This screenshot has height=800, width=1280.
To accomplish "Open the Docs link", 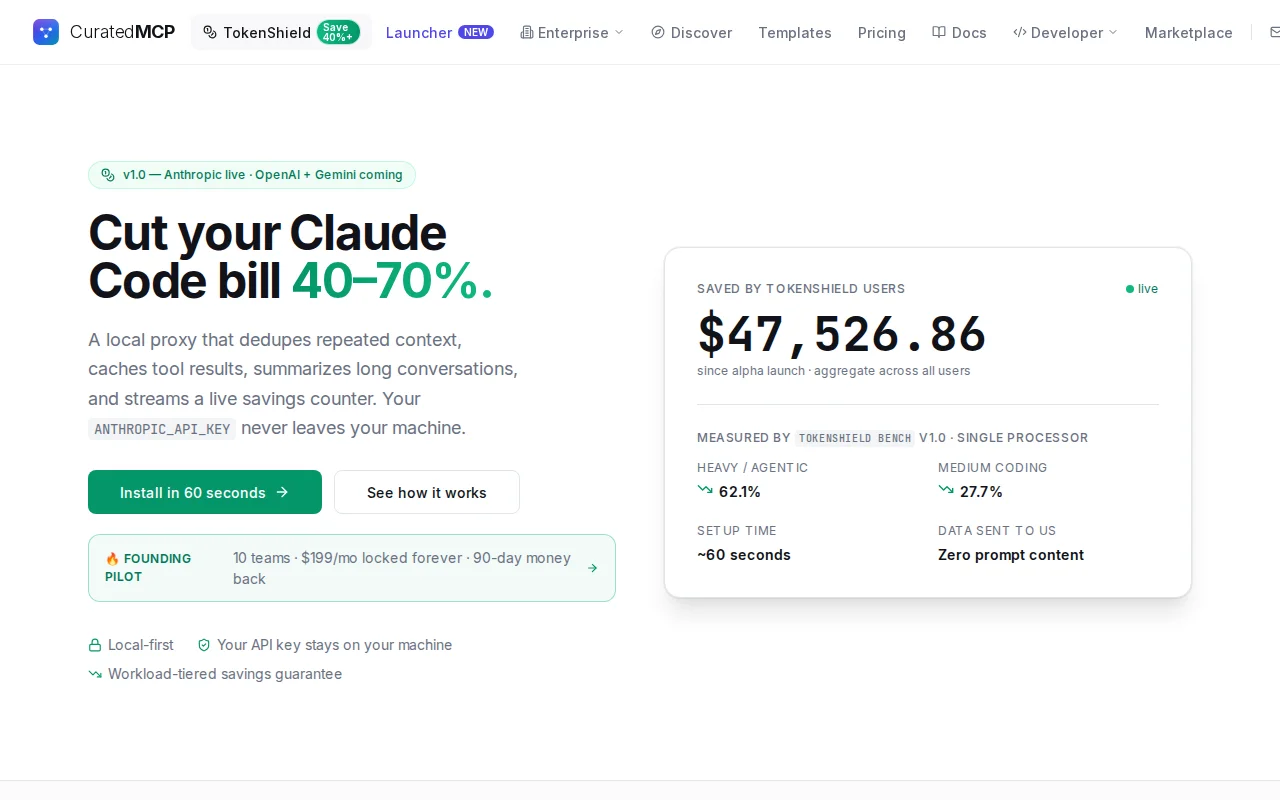I will point(959,32).
